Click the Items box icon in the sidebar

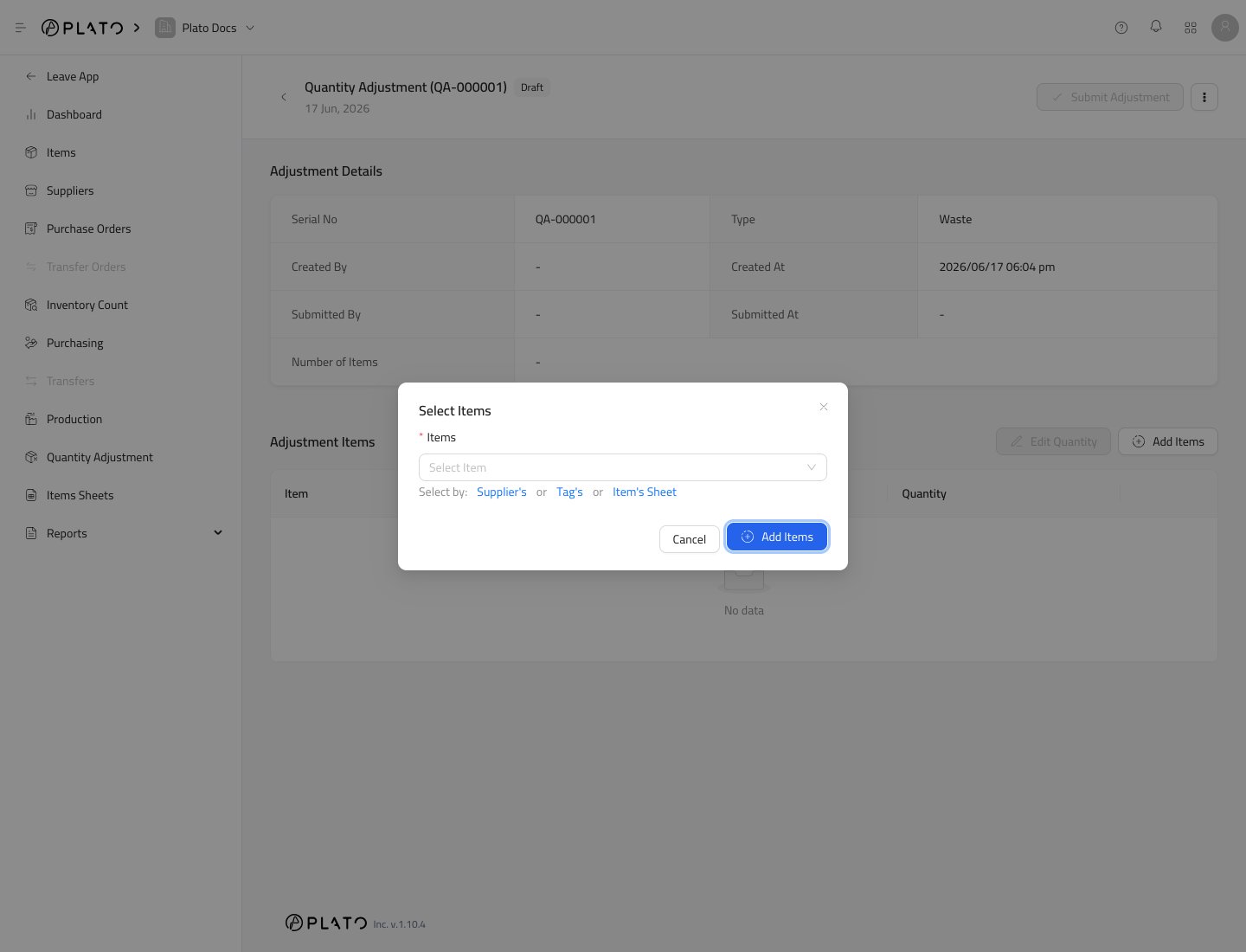[x=31, y=152]
